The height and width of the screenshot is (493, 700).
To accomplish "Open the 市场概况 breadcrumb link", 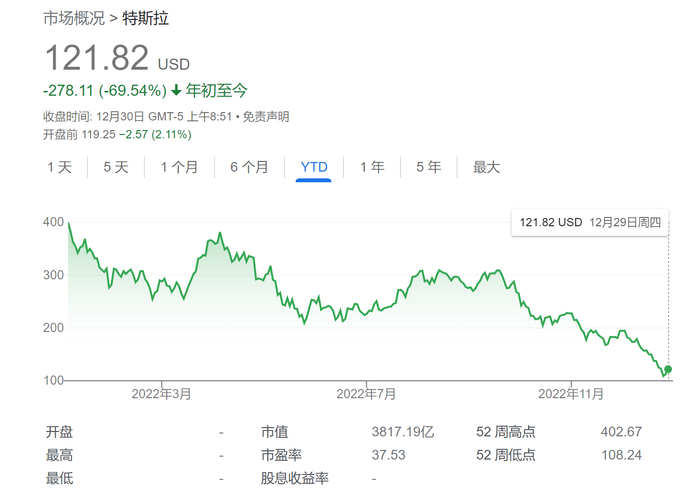I will pyautogui.click(x=74, y=18).
